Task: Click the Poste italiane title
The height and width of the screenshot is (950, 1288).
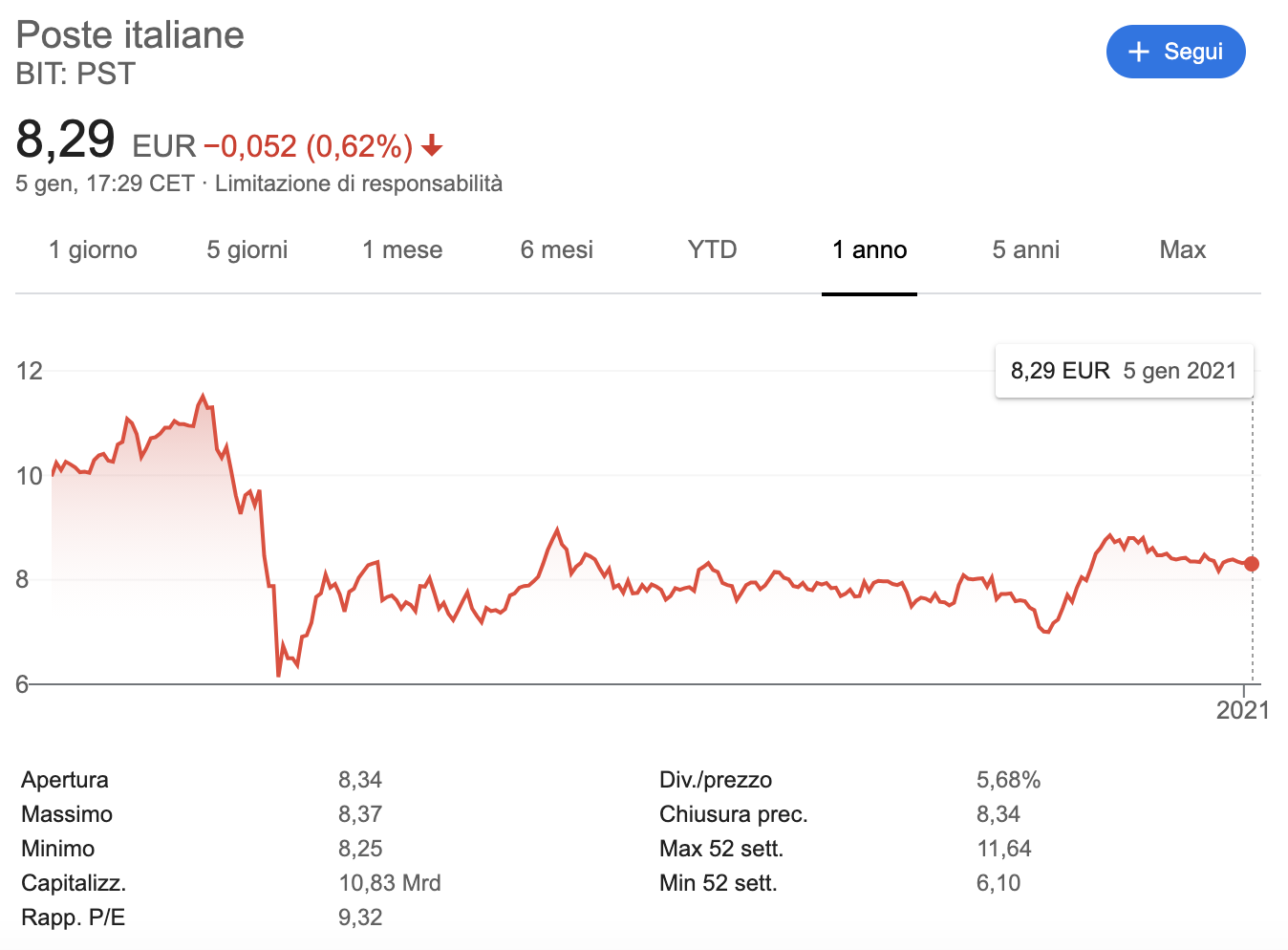Action: [130, 35]
